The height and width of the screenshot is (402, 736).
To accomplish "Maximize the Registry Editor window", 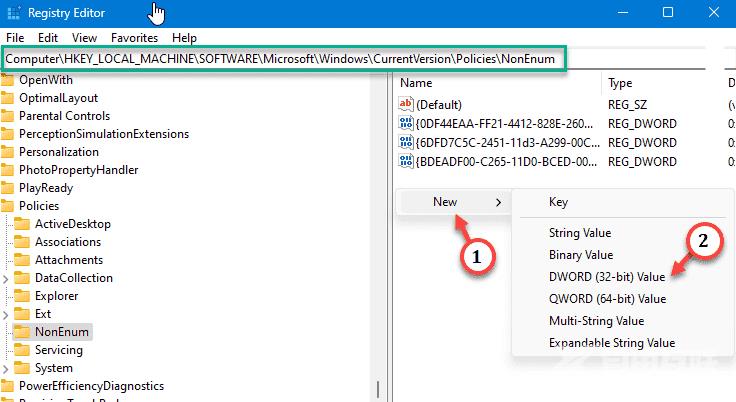I will click(668, 13).
